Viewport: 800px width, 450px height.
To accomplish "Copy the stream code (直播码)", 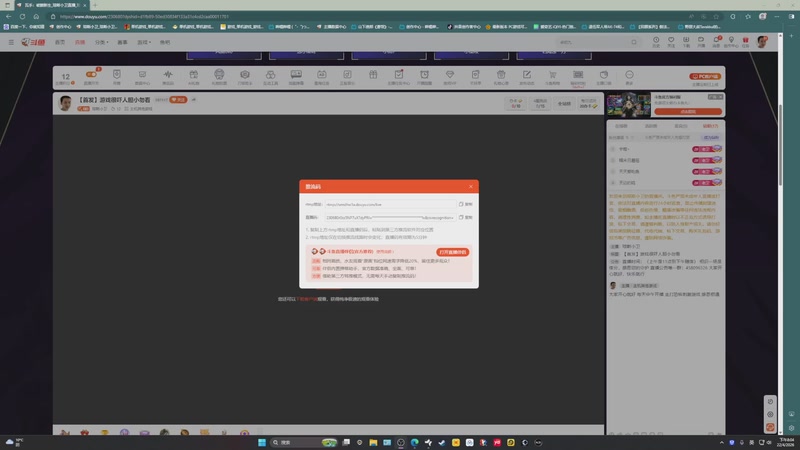I will 465,217.
